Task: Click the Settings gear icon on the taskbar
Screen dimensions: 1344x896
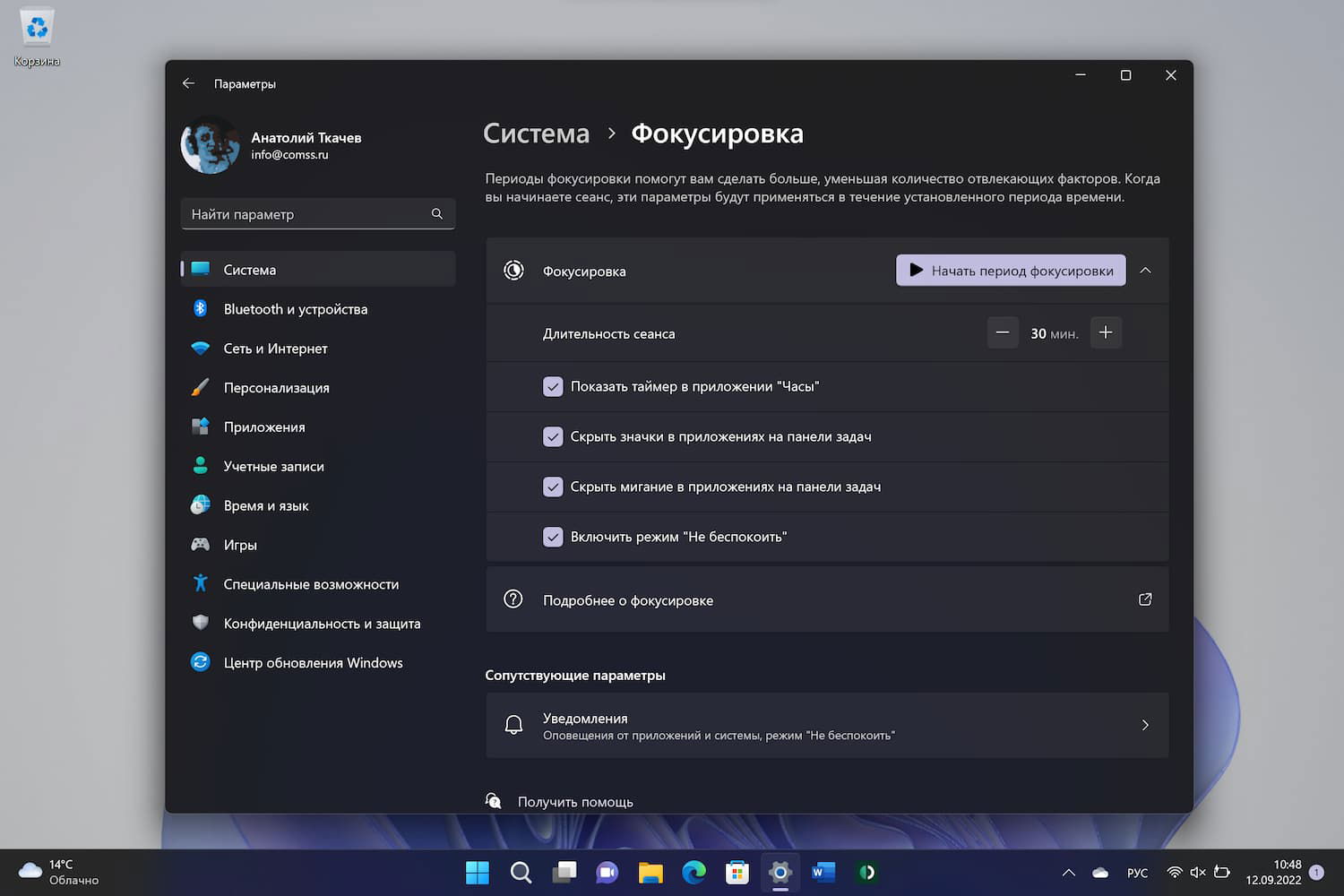Action: tap(780, 872)
